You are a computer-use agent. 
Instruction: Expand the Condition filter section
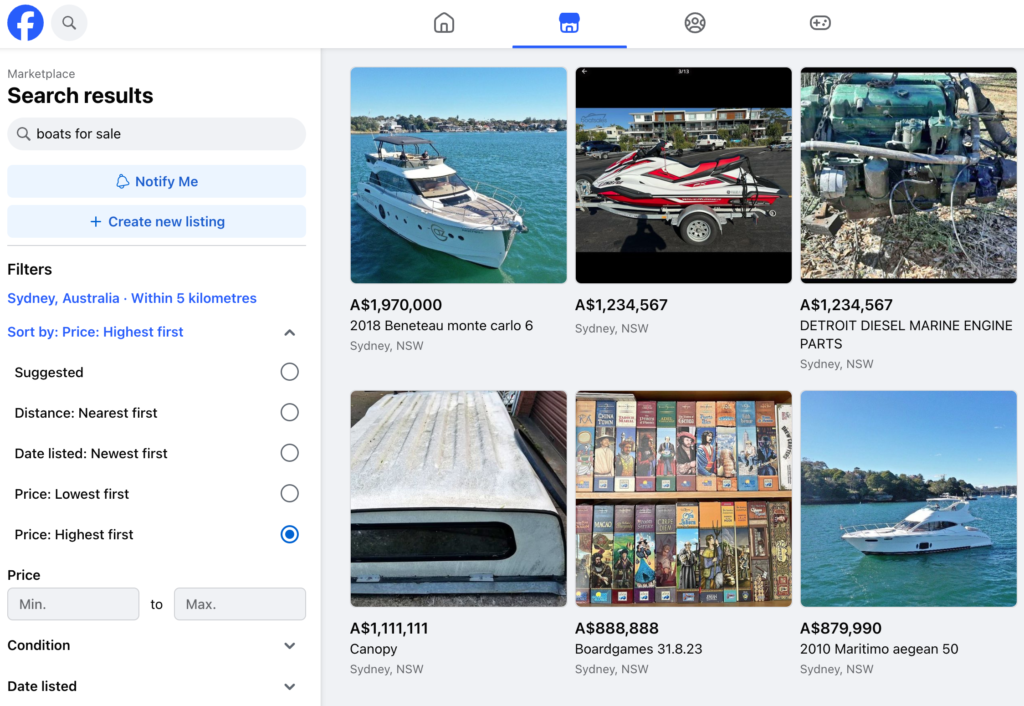[x=289, y=645]
